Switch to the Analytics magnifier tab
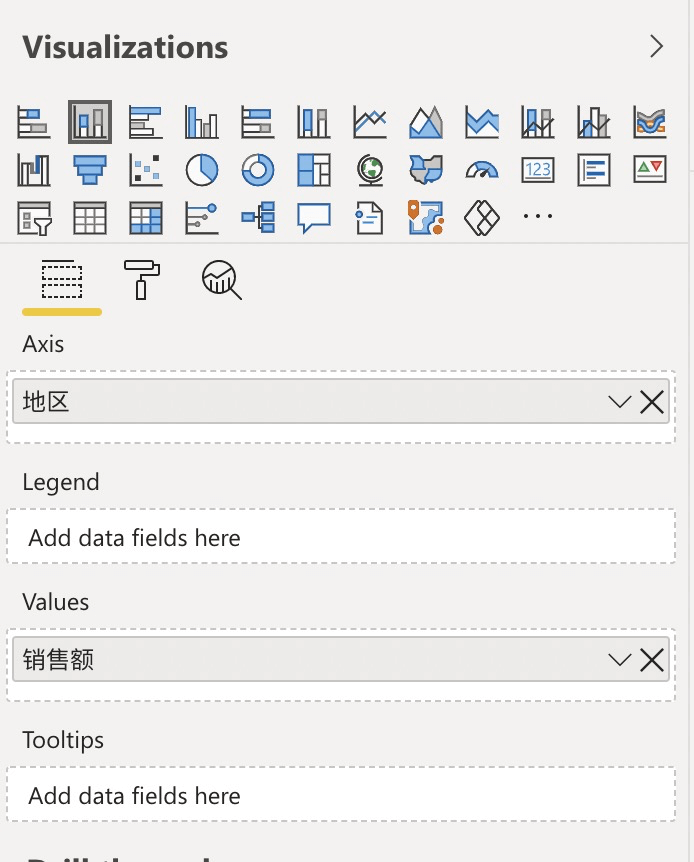694x862 pixels. click(x=222, y=280)
